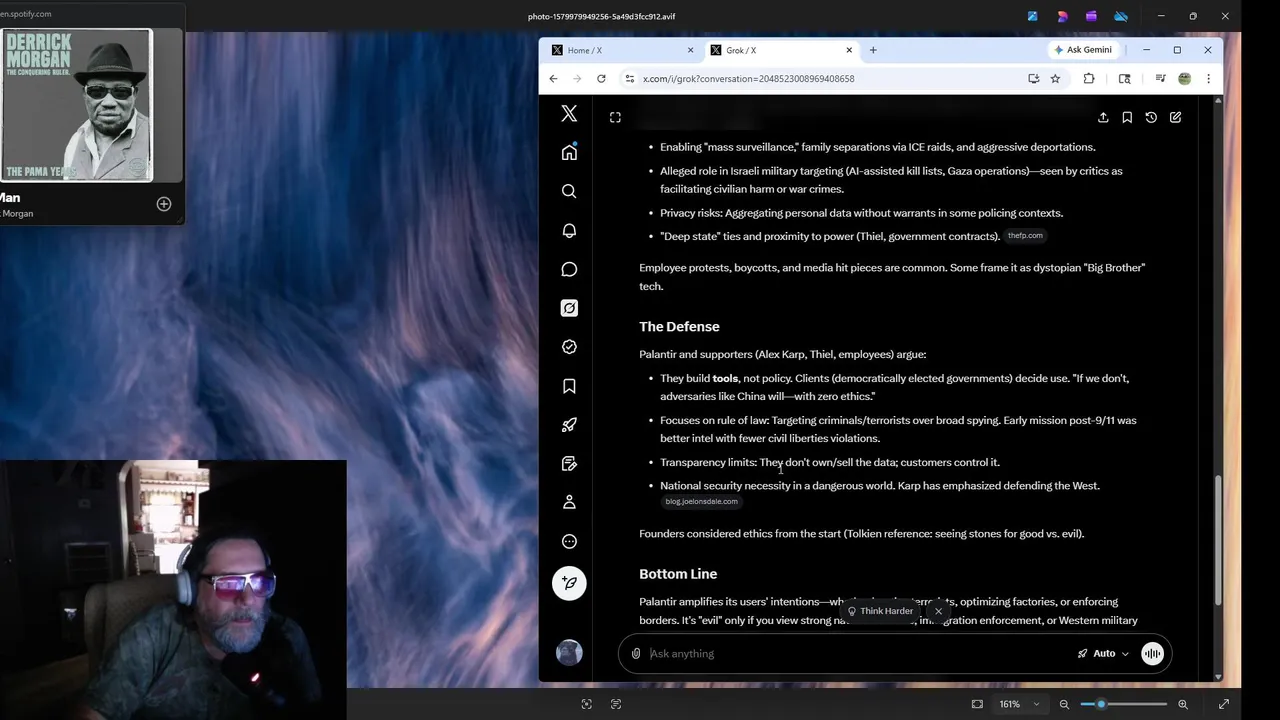
Task: Open the Auto model dropdown
Action: click(x=1103, y=654)
